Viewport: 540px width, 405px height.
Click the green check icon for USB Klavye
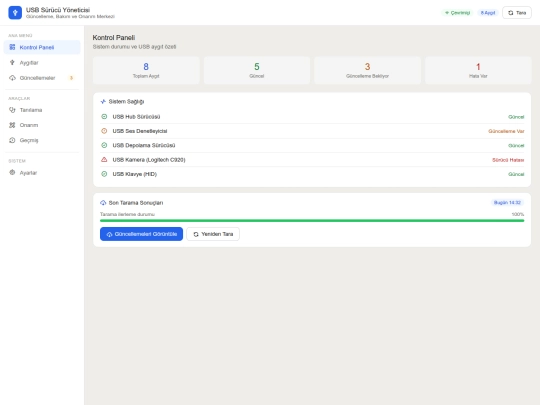(x=104, y=174)
